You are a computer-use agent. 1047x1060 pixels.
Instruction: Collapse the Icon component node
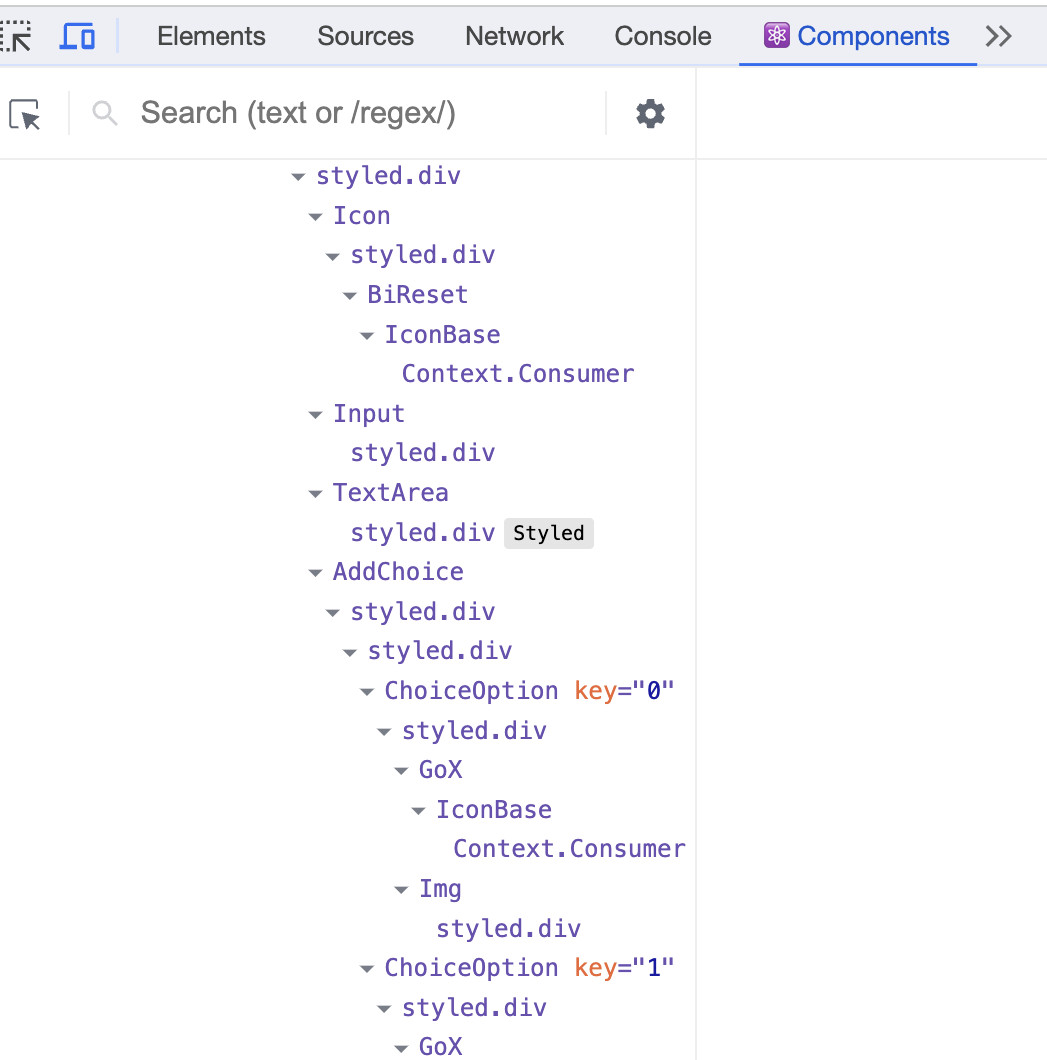click(315, 217)
